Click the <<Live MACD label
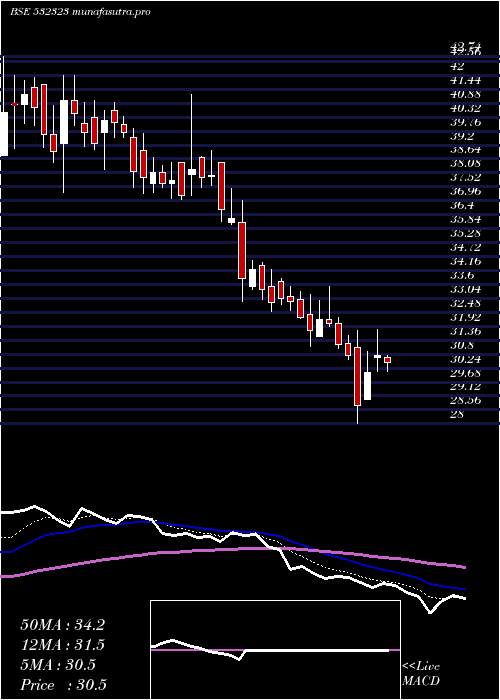Image resolution: width=500 pixels, height=700 pixels. (x=421, y=674)
